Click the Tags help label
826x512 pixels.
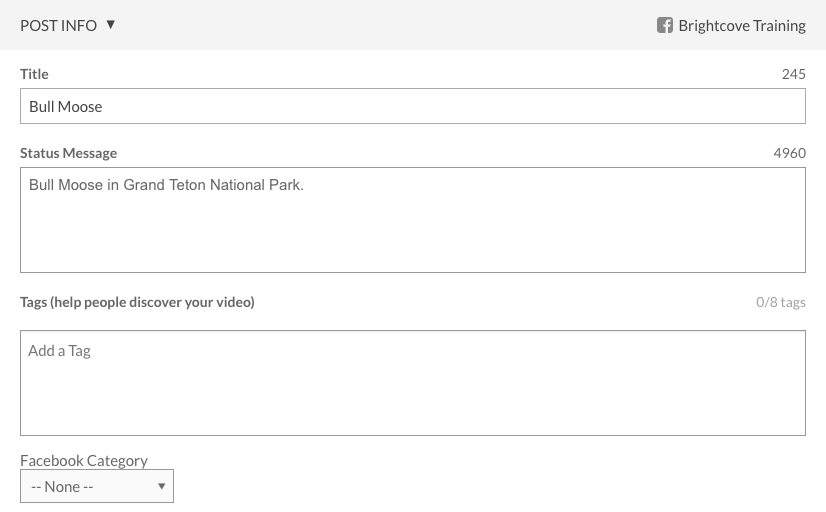[137, 302]
